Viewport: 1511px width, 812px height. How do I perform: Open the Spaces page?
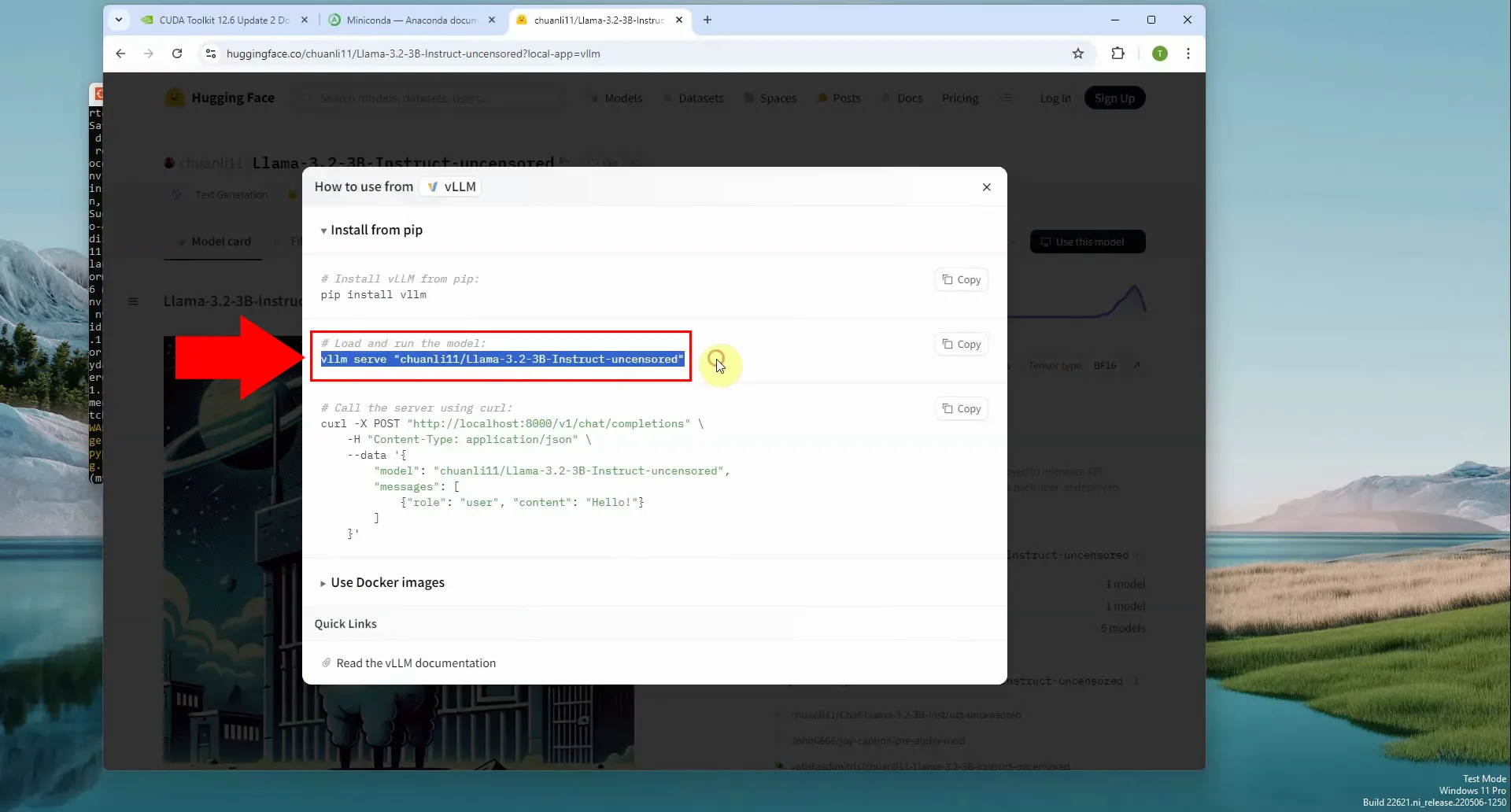(x=770, y=98)
